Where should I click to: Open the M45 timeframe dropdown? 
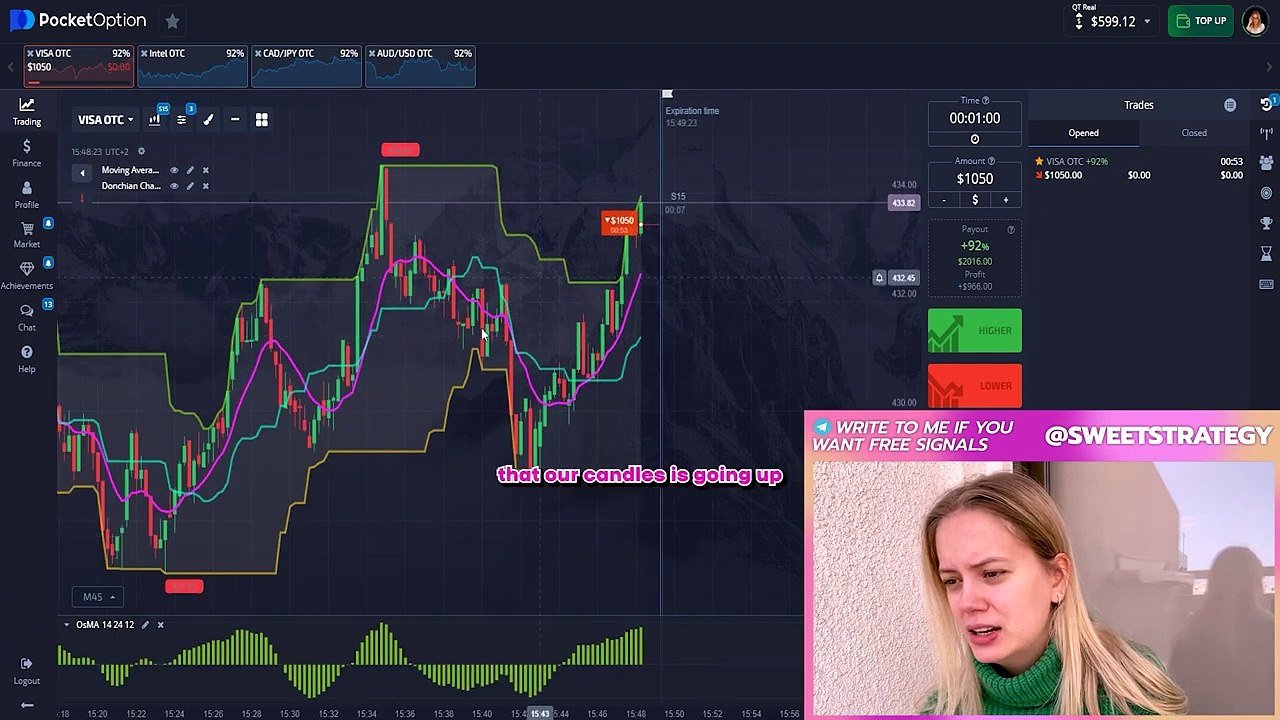pyautogui.click(x=97, y=597)
